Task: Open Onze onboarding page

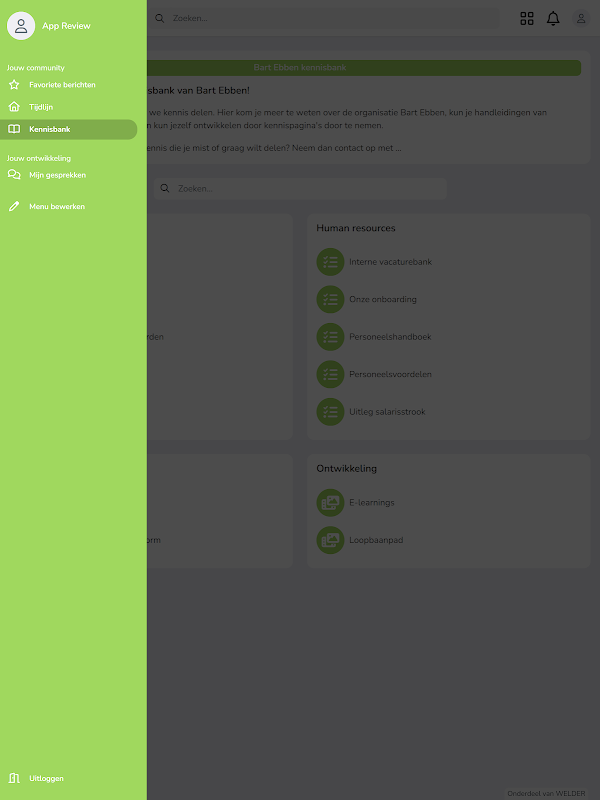Action: 383,299
